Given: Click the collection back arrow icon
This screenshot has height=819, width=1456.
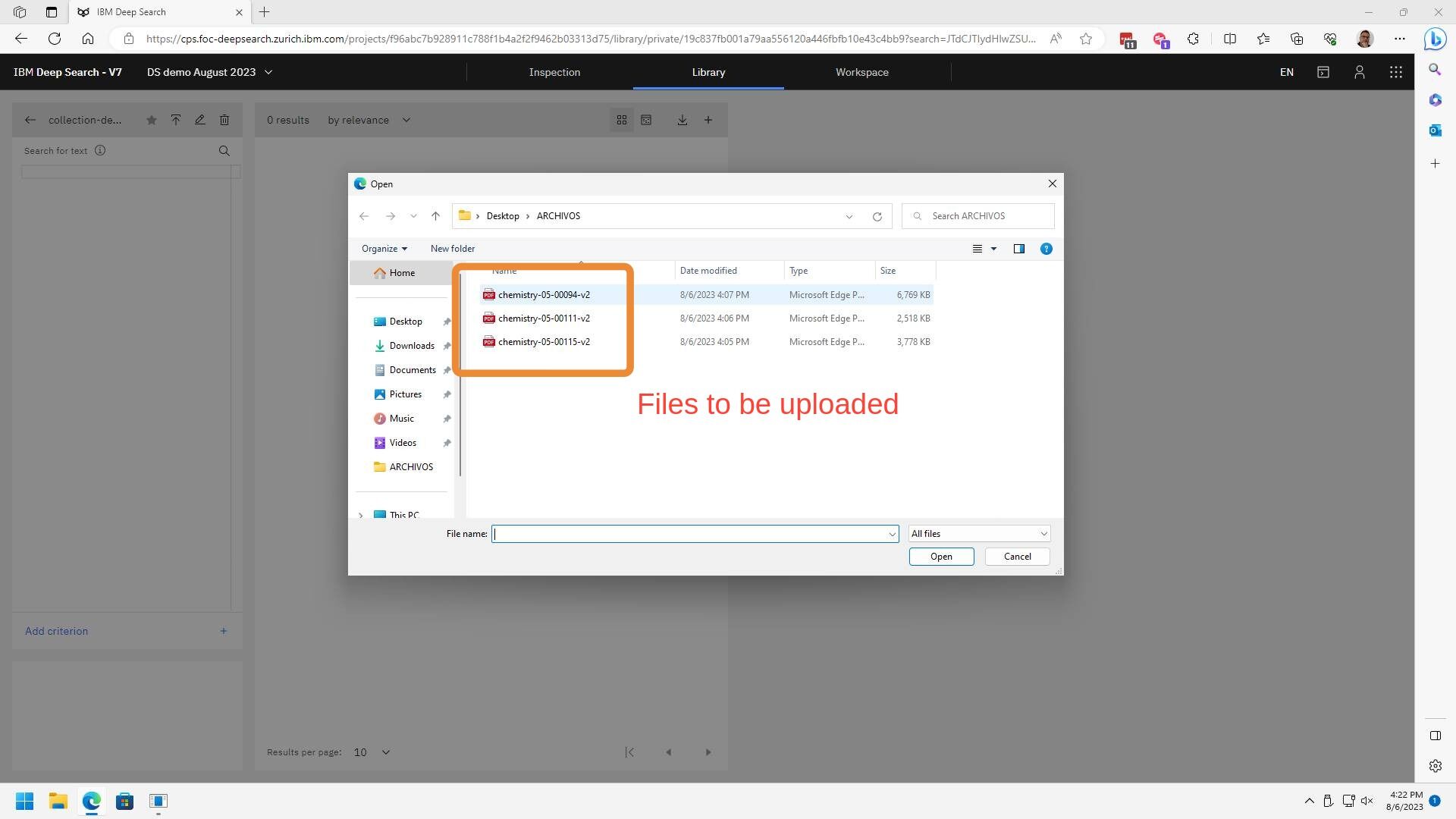Looking at the screenshot, I should click(x=30, y=120).
